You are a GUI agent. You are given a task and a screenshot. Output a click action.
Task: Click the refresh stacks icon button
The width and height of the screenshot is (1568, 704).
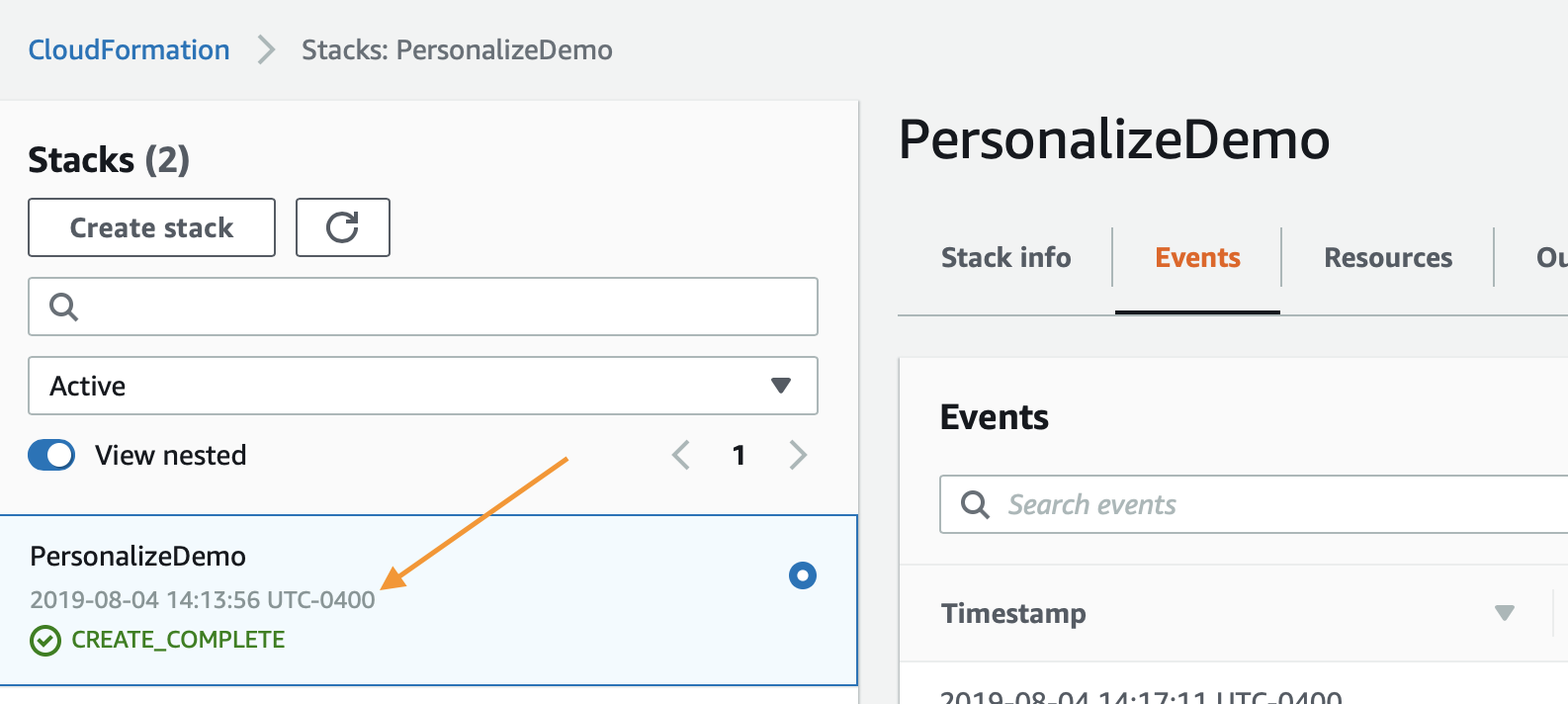[x=343, y=227]
